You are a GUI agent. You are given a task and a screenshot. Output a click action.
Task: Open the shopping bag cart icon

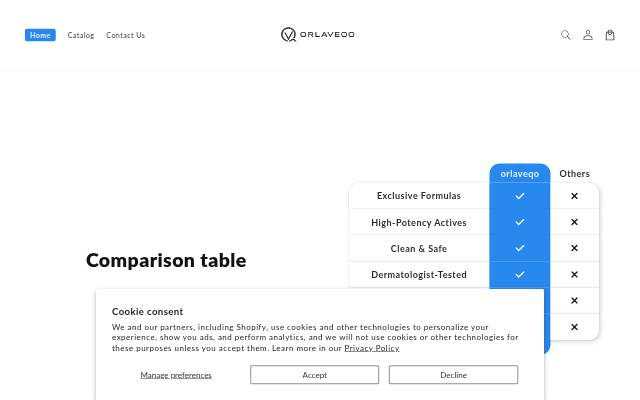coord(610,35)
